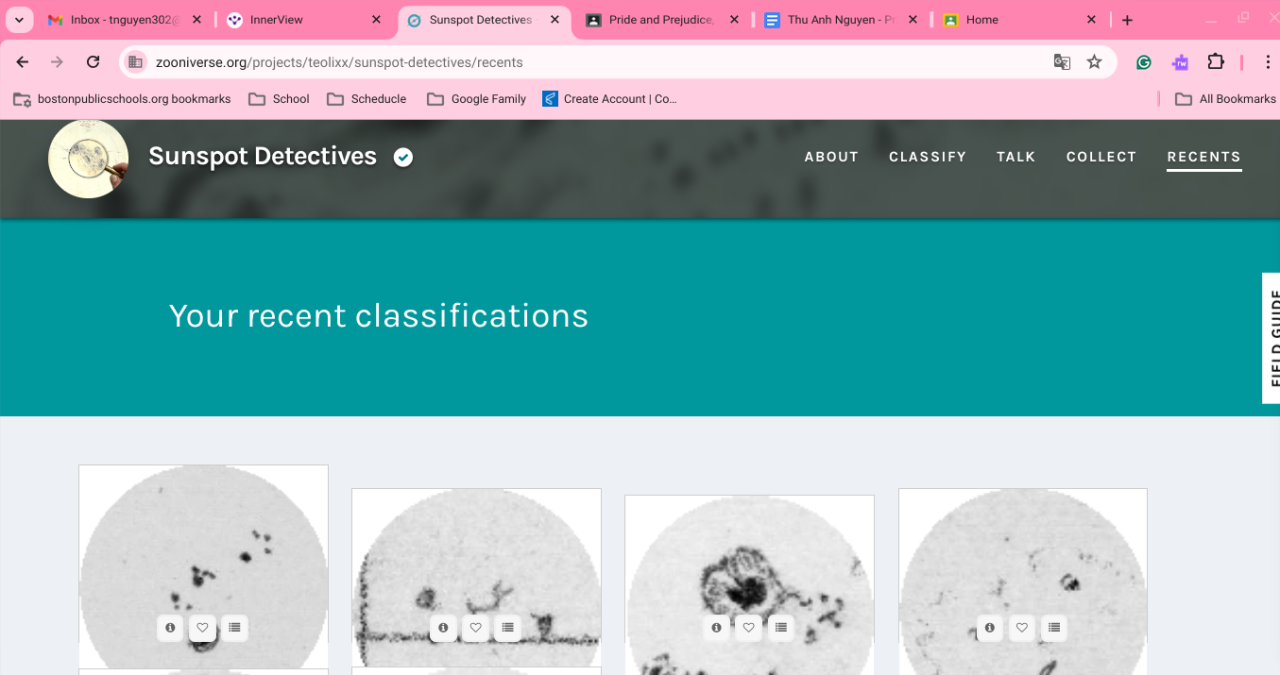1280x675 pixels.
Task: Open the Grammarly extension icon
Action: (1144, 62)
